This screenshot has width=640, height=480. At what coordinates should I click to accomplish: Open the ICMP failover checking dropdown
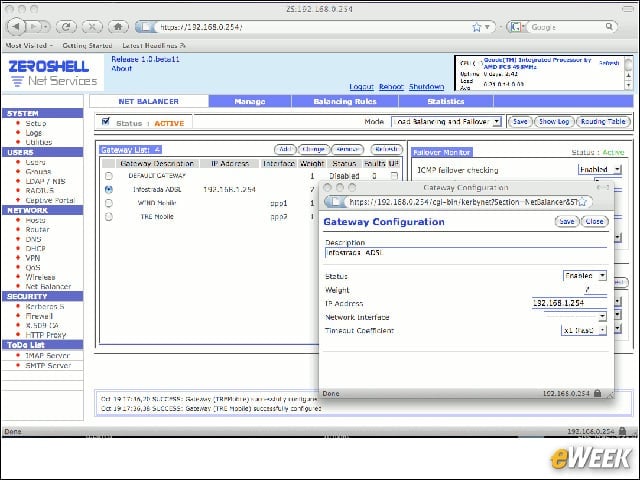click(600, 169)
